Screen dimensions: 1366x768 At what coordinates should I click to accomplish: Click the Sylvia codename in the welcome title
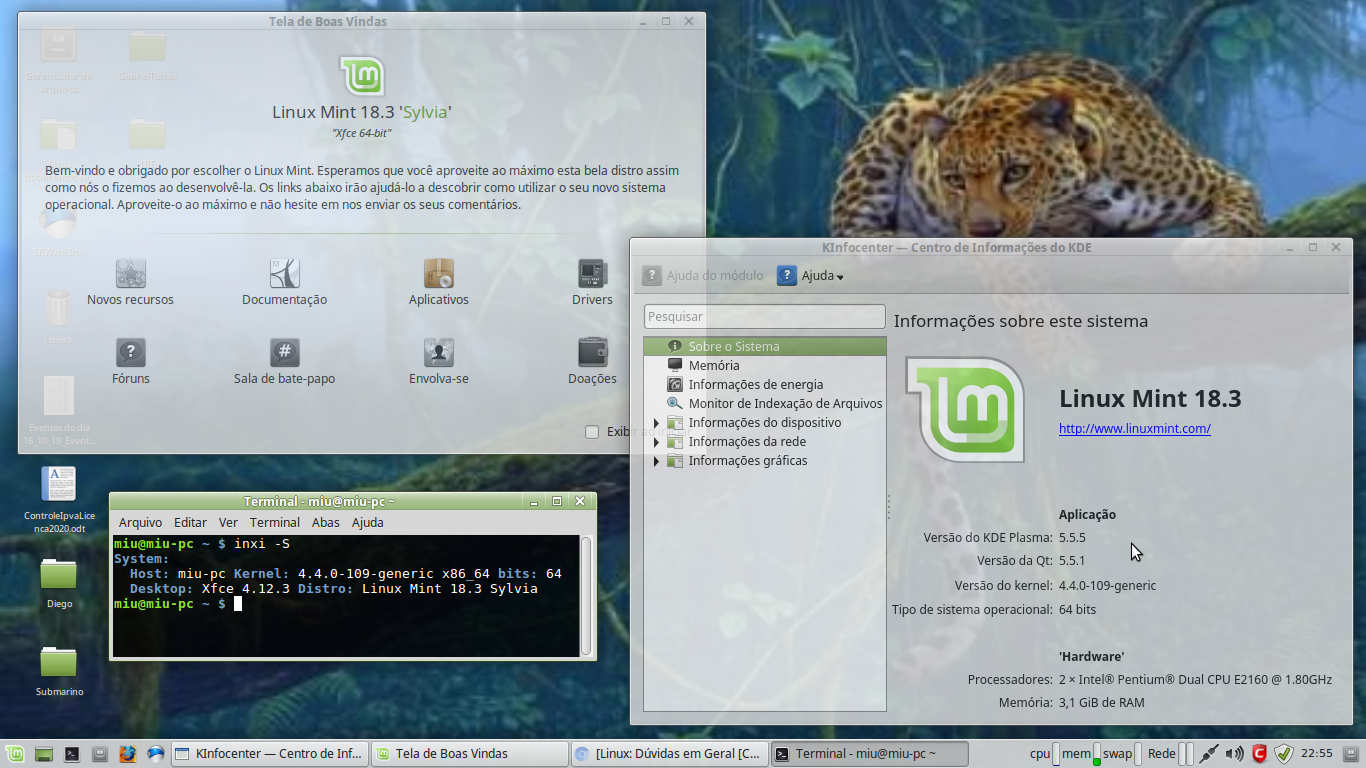[425, 112]
